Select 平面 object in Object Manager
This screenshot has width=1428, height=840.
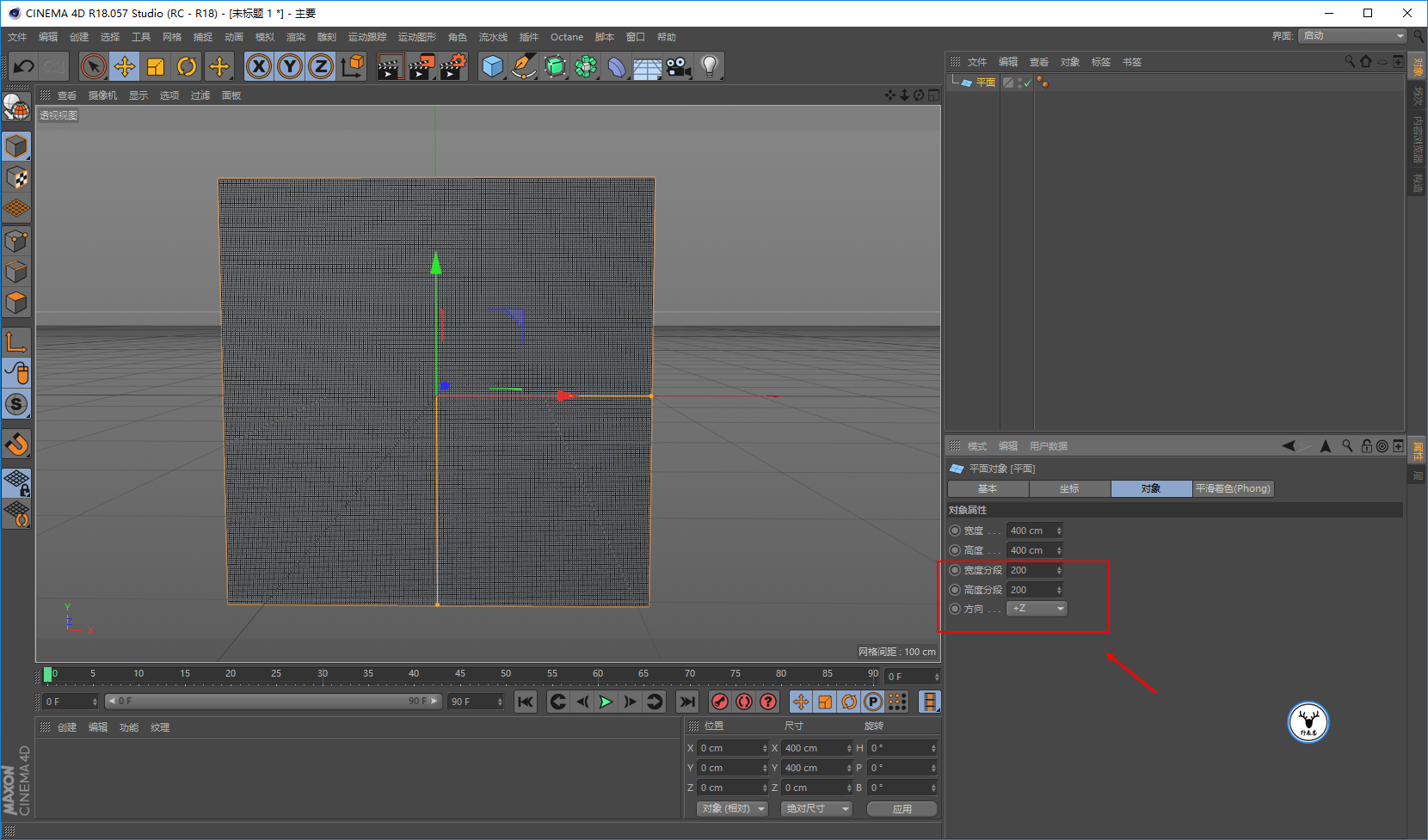(x=986, y=83)
